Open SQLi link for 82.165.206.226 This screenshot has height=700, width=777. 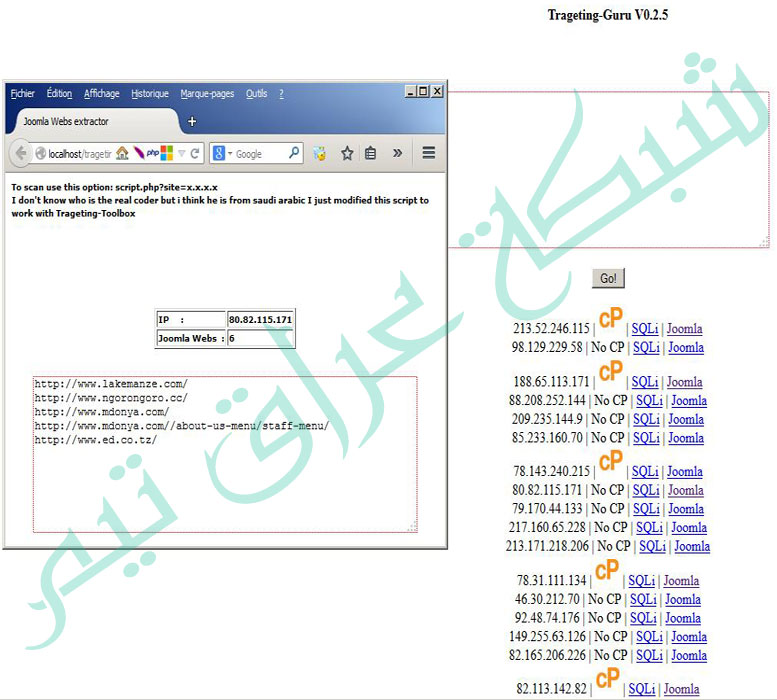click(650, 655)
